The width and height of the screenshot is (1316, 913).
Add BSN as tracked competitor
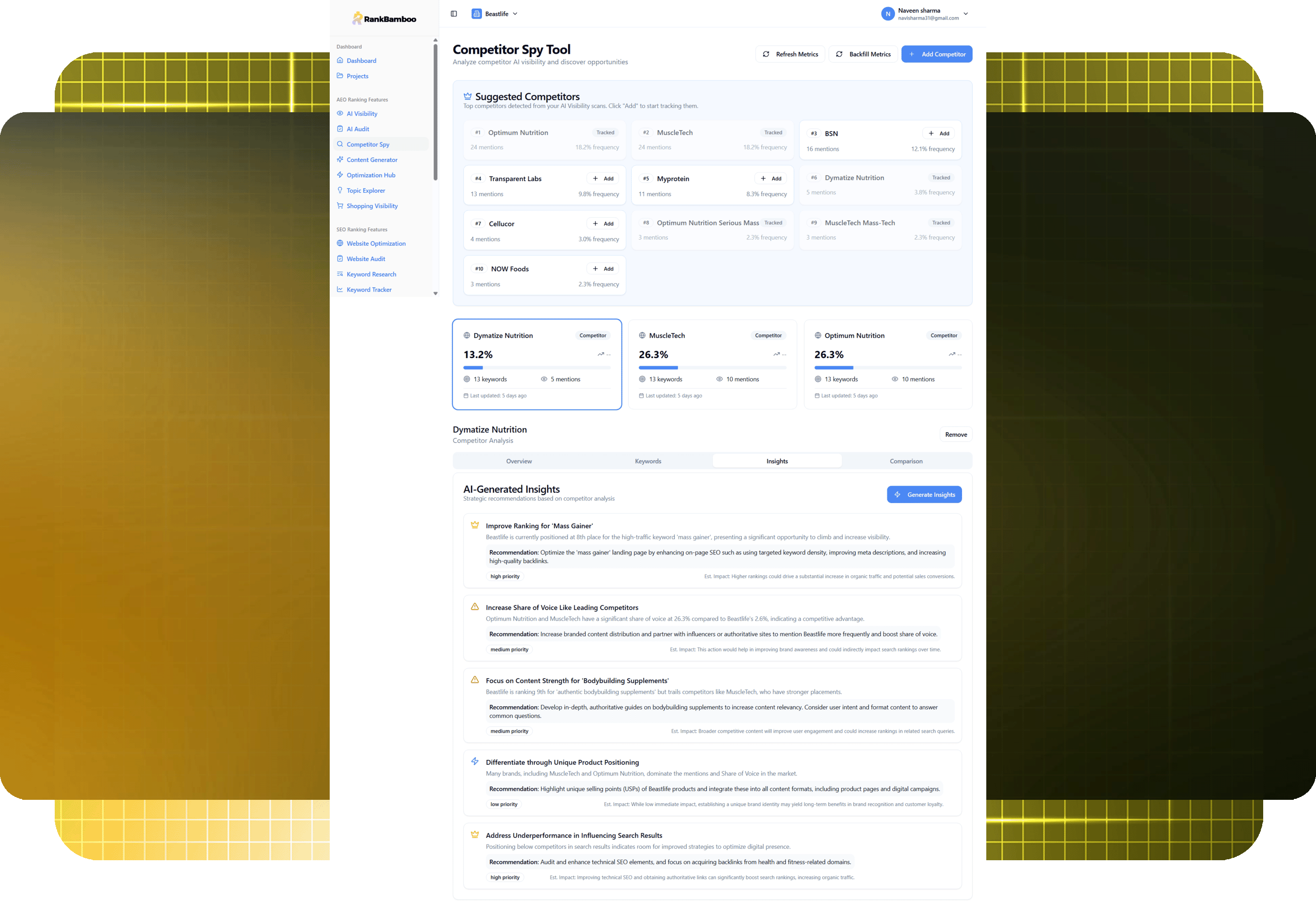pos(938,133)
